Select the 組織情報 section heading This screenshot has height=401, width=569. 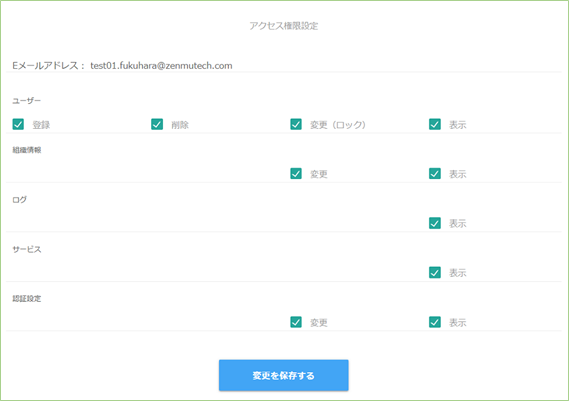(26, 150)
